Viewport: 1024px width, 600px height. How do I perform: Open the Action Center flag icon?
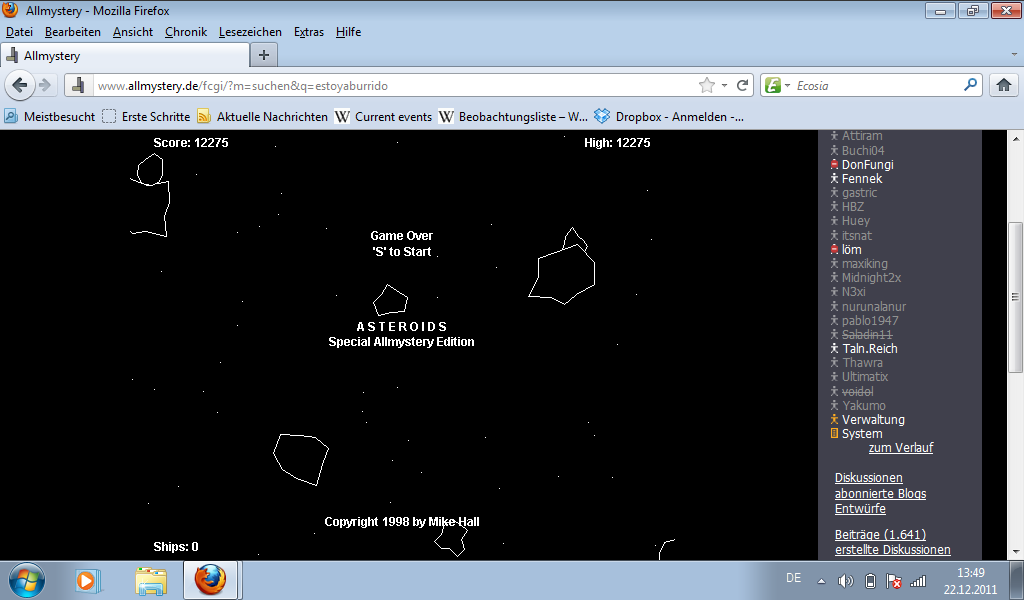(893, 580)
